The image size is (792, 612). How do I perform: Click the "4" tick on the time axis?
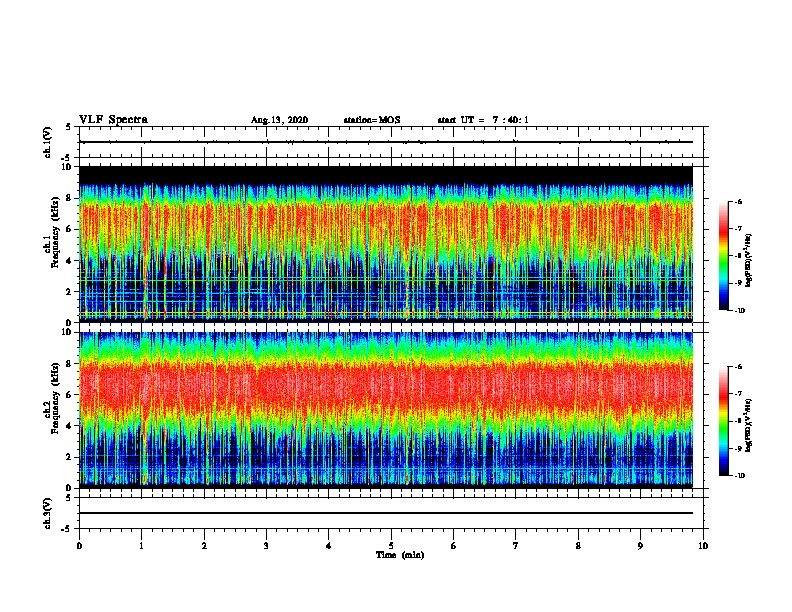(329, 546)
